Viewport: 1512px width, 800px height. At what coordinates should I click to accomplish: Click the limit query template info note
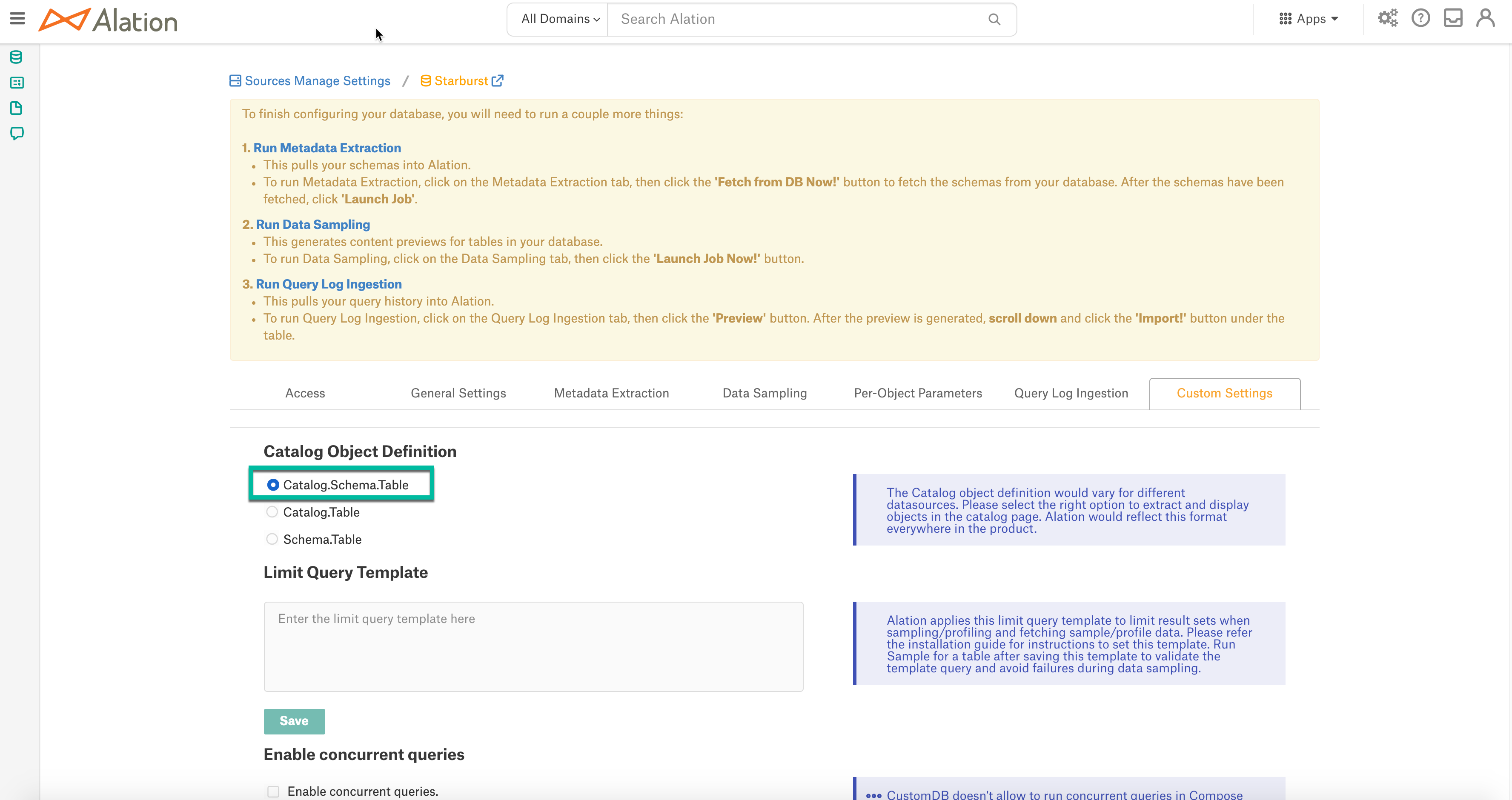[x=1069, y=643]
